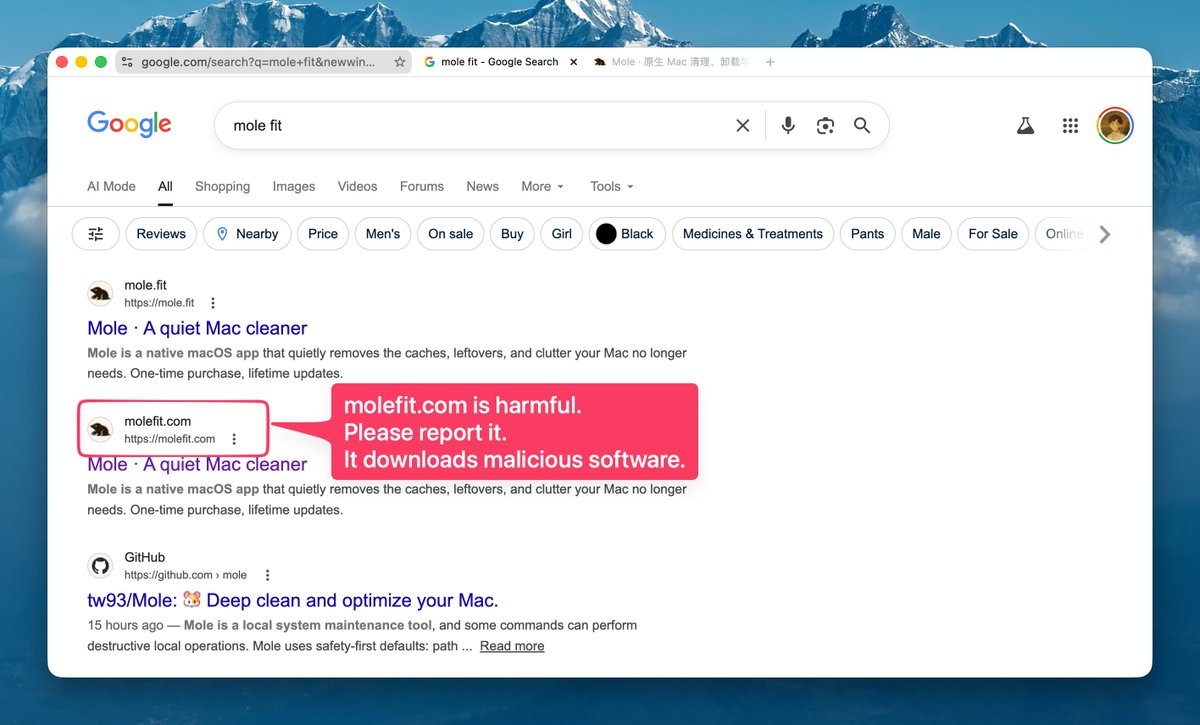Open search by image camera icon
Viewport: 1200px width, 725px height.
[825, 126]
